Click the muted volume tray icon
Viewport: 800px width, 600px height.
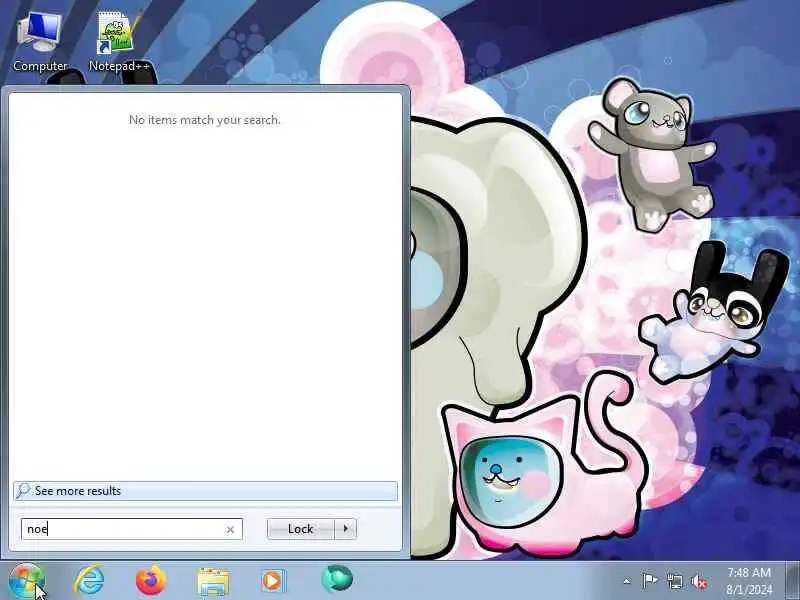tap(699, 581)
